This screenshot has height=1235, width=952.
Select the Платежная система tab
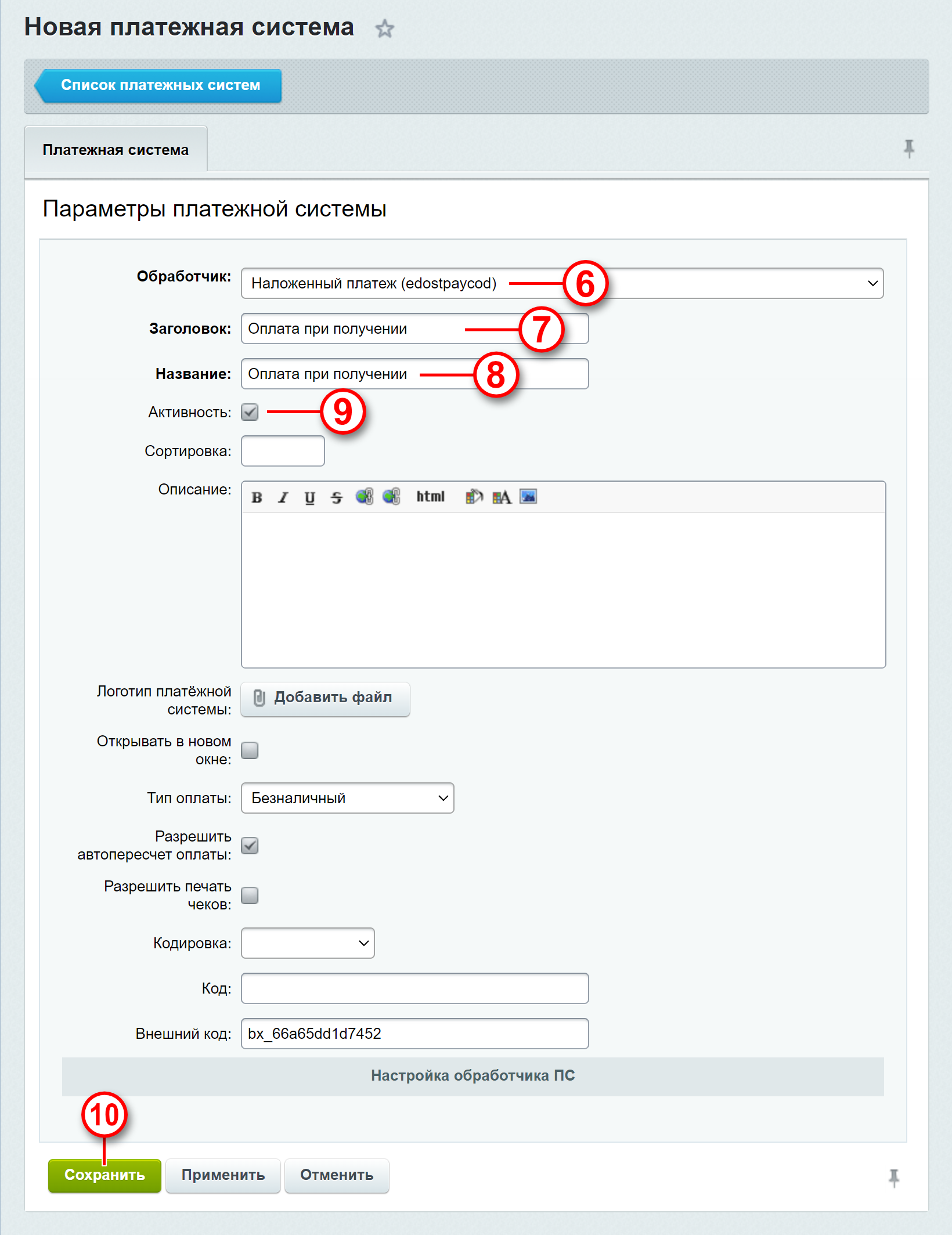click(116, 150)
